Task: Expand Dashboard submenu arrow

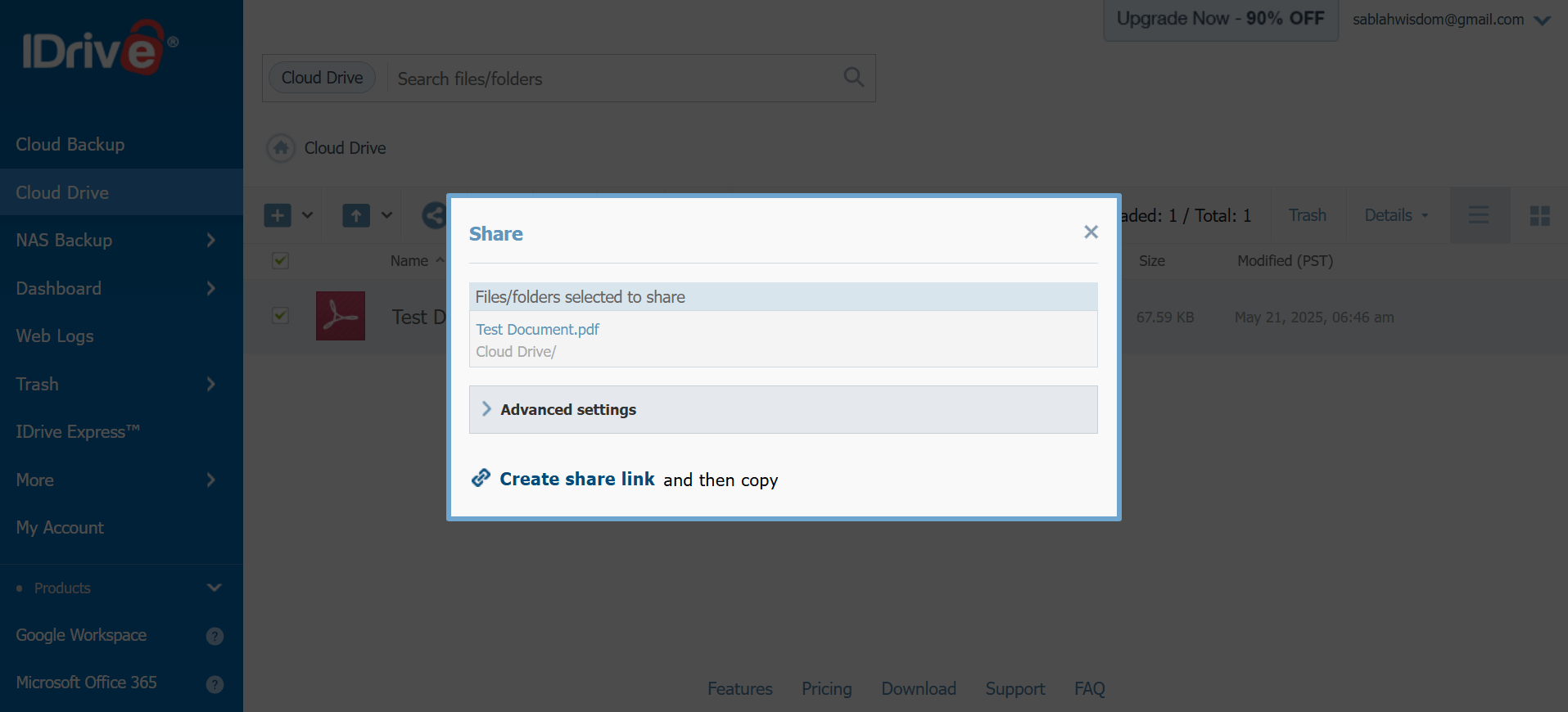Action: [x=211, y=288]
